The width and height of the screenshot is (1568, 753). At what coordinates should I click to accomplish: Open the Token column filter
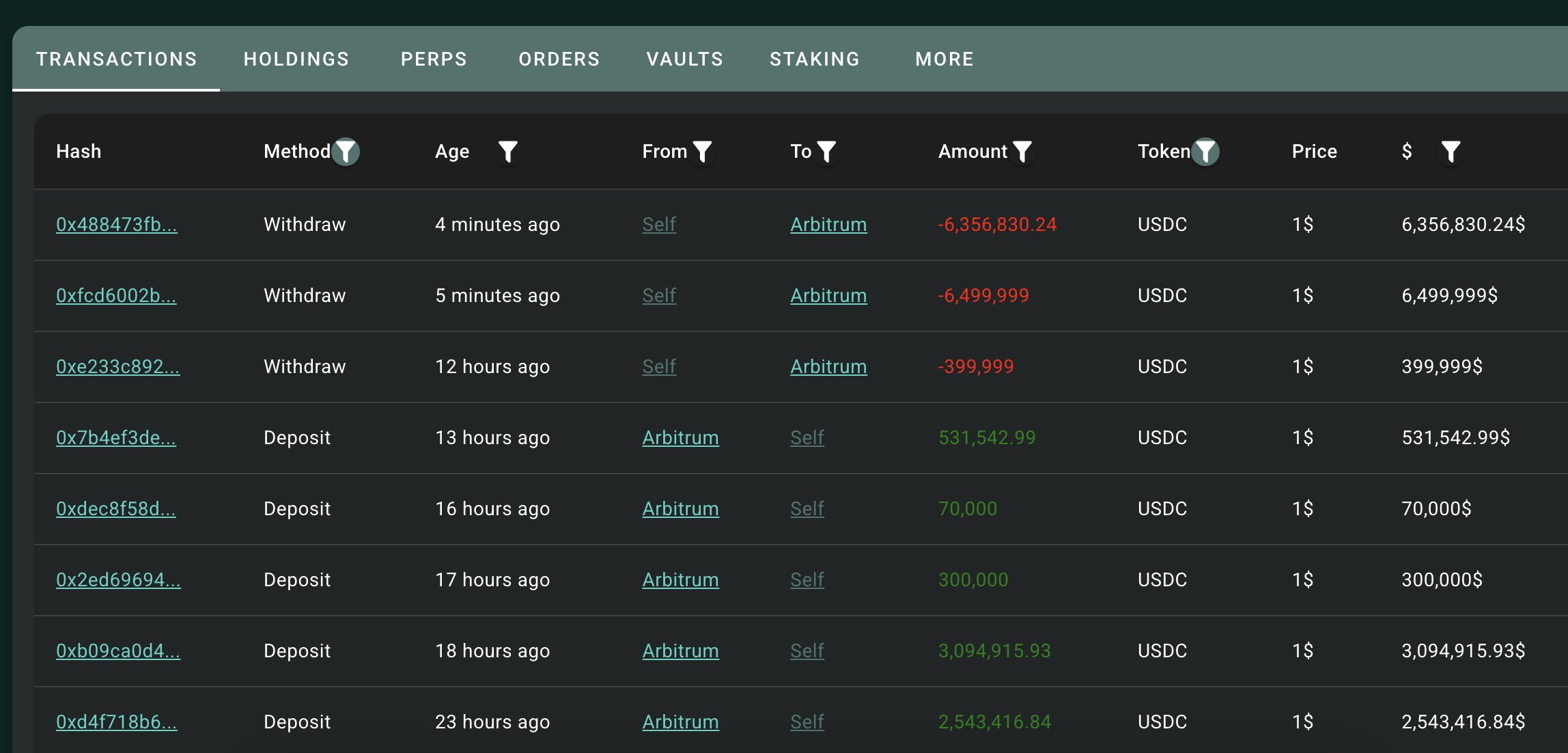(x=1205, y=151)
